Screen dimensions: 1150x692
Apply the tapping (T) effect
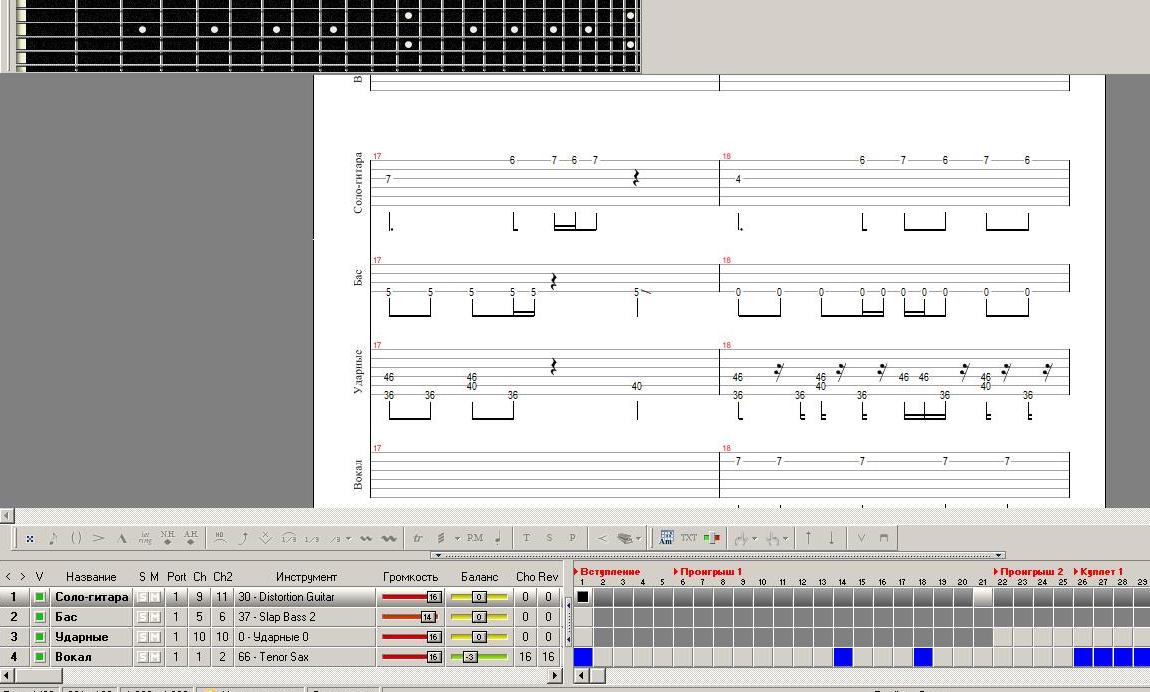pyautogui.click(x=526, y=538)
